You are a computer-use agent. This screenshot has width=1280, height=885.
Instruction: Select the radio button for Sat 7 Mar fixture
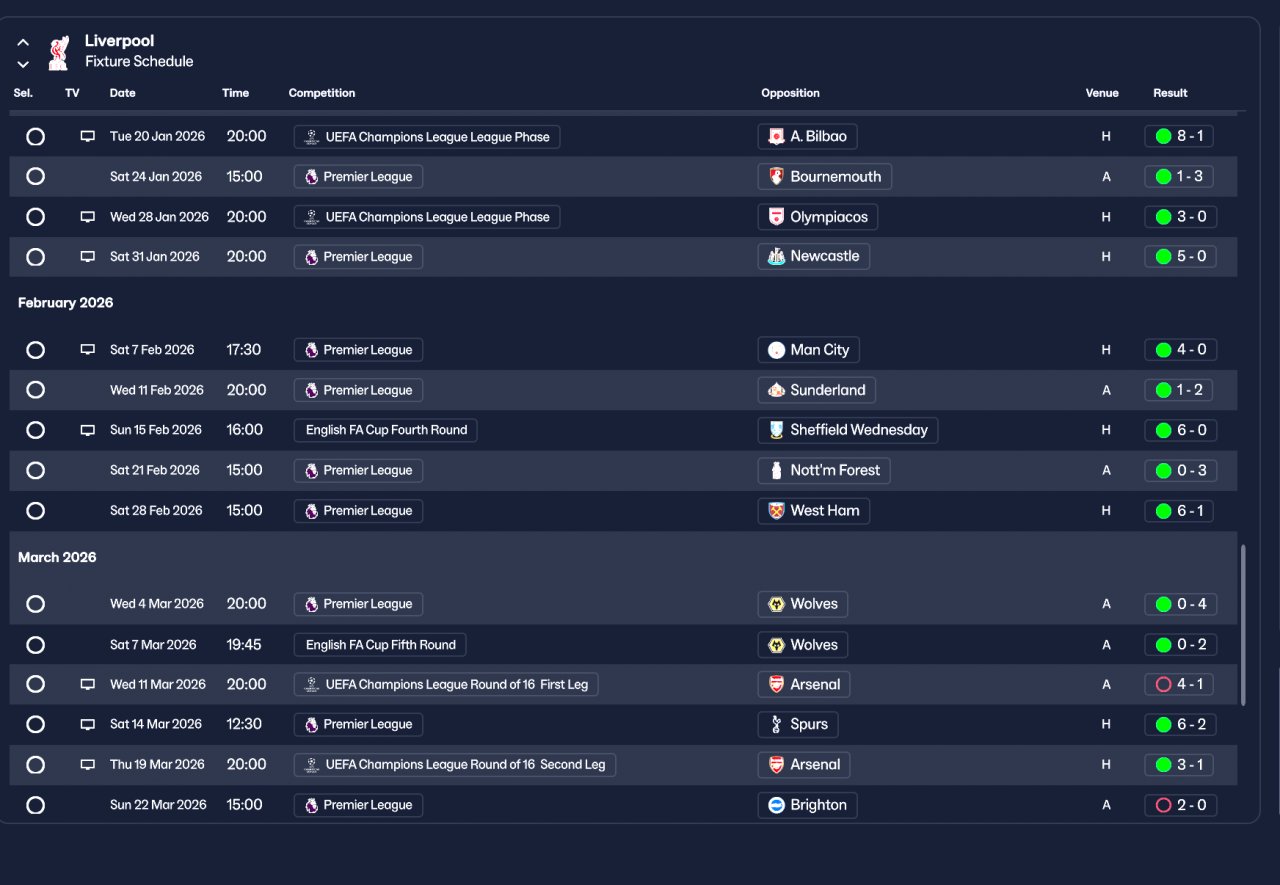pos(36,645)
